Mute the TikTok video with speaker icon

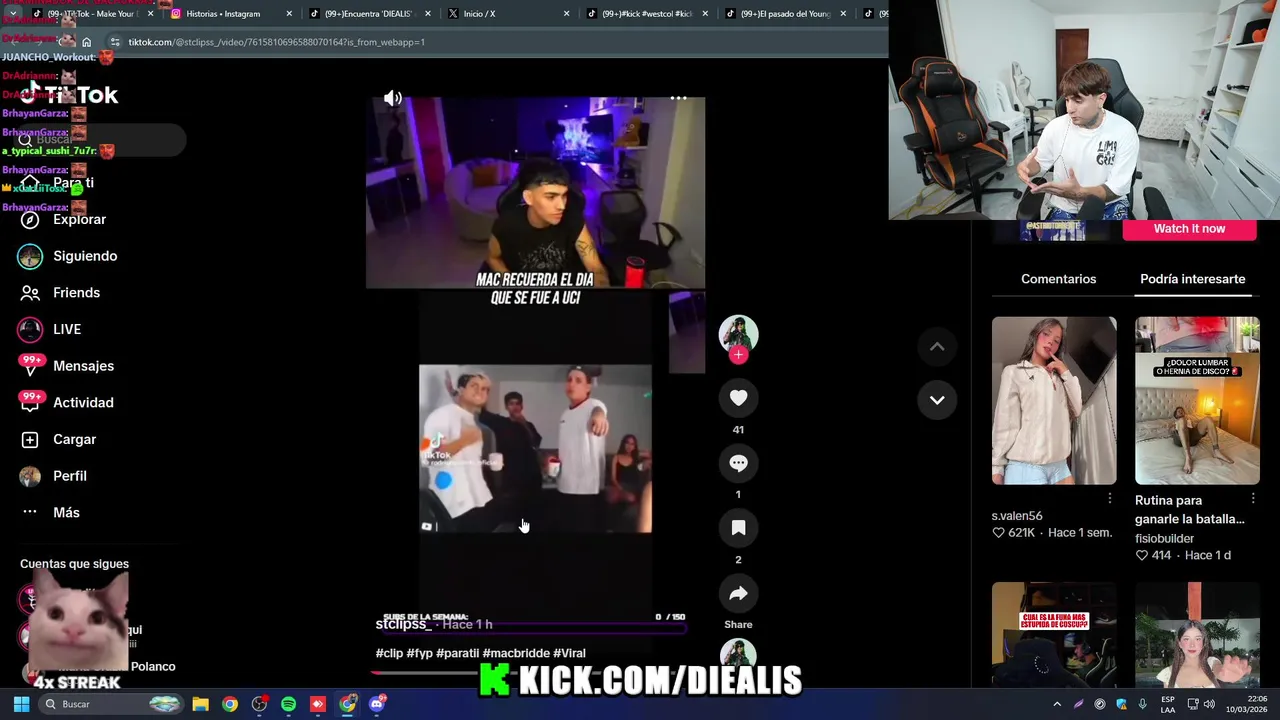(393, 98)
